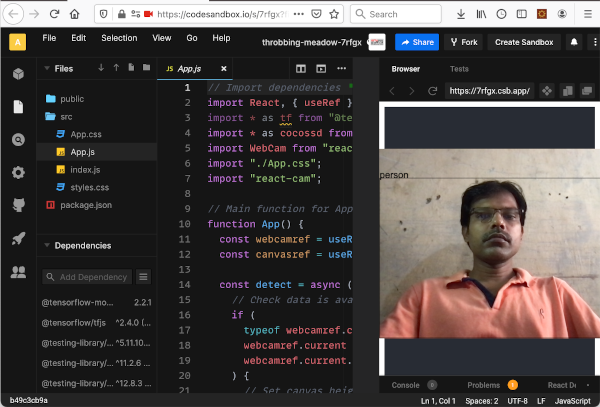Expand the public folder
The height and width of the screenshot is (407, 600).
pyautogui.click(x=72, y=99)
